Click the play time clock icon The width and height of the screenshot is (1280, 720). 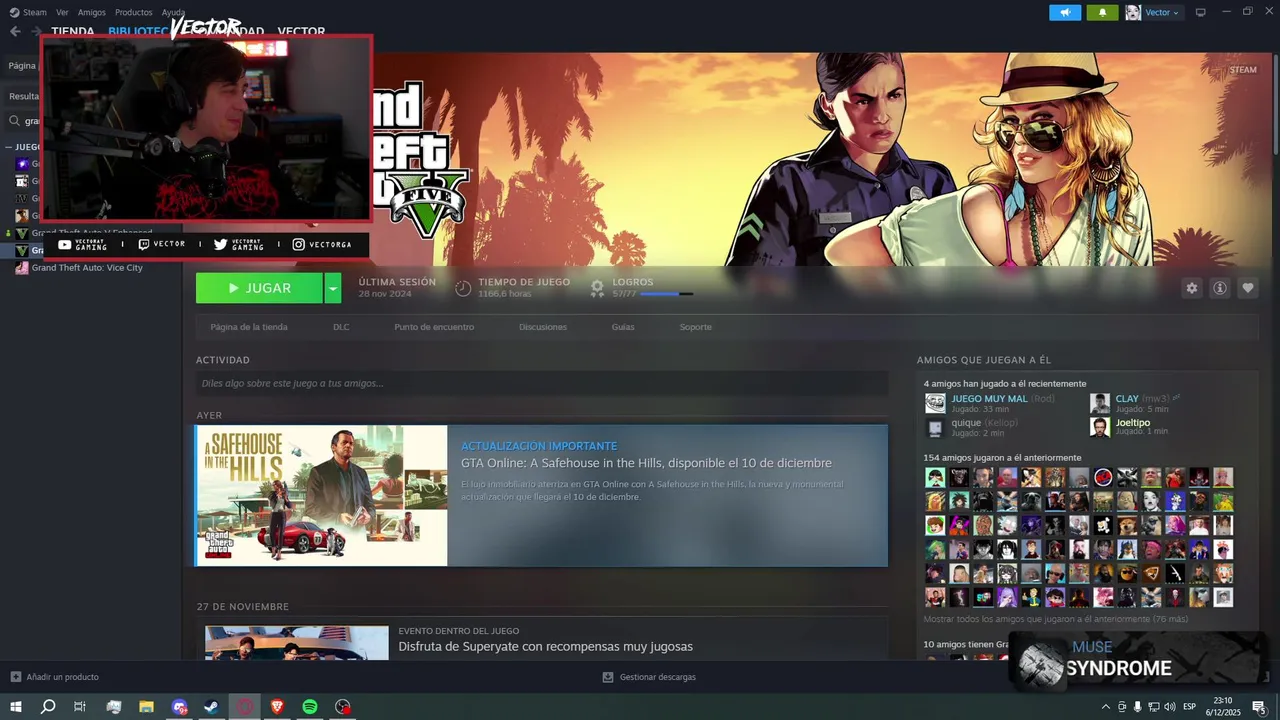tap(463, 288)
